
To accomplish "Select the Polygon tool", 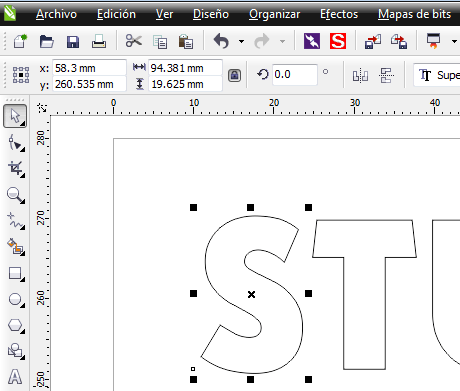I will pyautogui.click(x=15, y=325).
